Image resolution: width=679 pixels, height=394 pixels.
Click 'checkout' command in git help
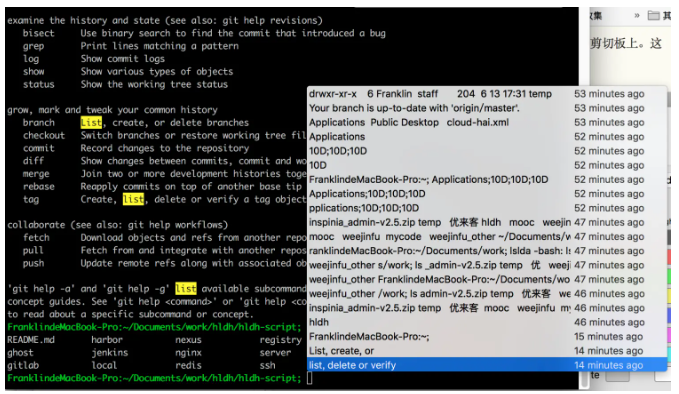pos(44,136)
